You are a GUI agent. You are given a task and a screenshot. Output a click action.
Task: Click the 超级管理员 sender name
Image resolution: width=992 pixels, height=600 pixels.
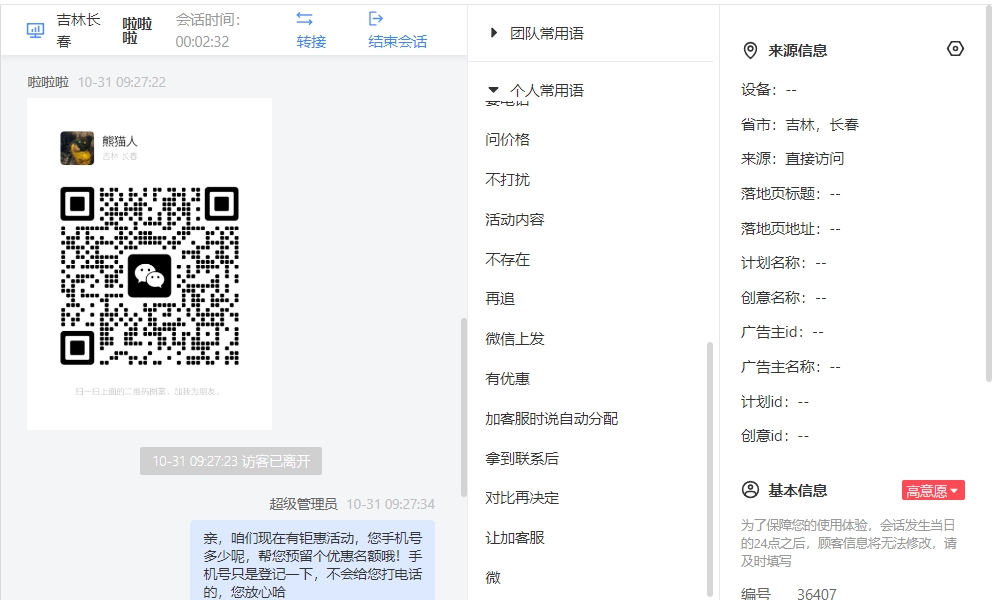303,504
